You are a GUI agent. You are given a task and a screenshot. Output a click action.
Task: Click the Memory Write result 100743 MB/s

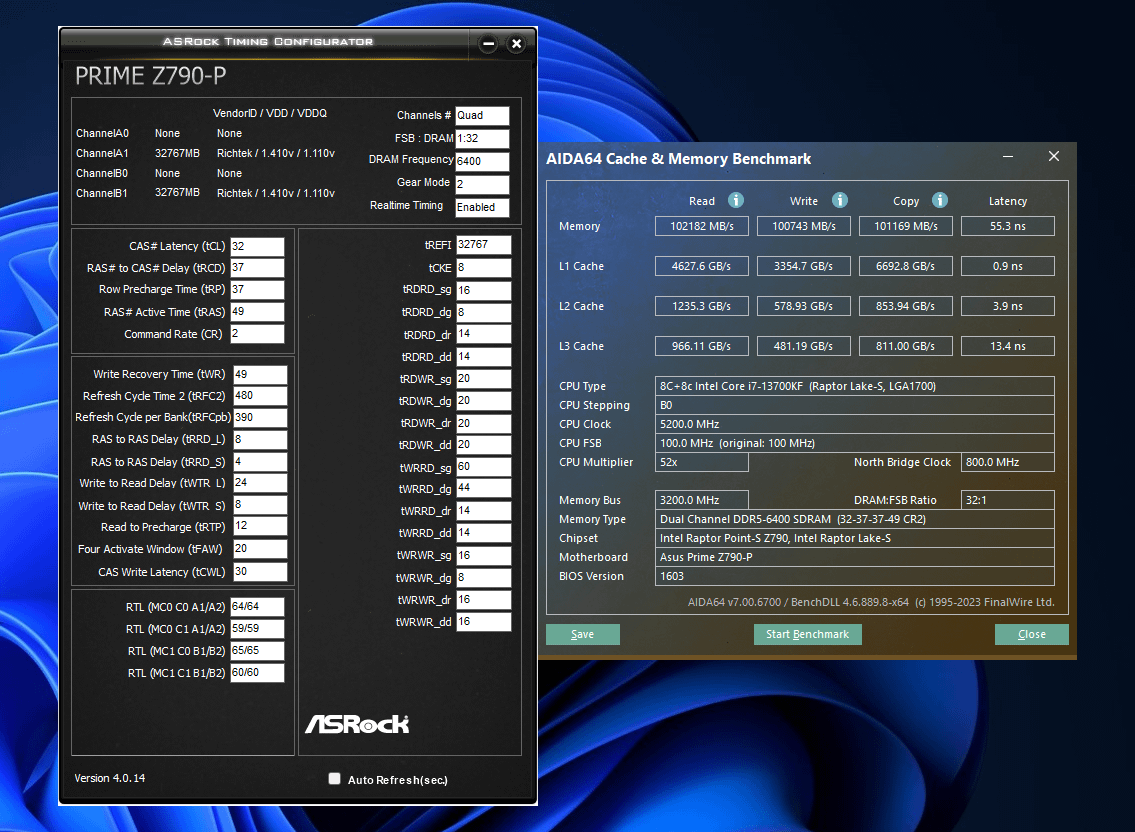pyautogui.click(x=804, y=226)
